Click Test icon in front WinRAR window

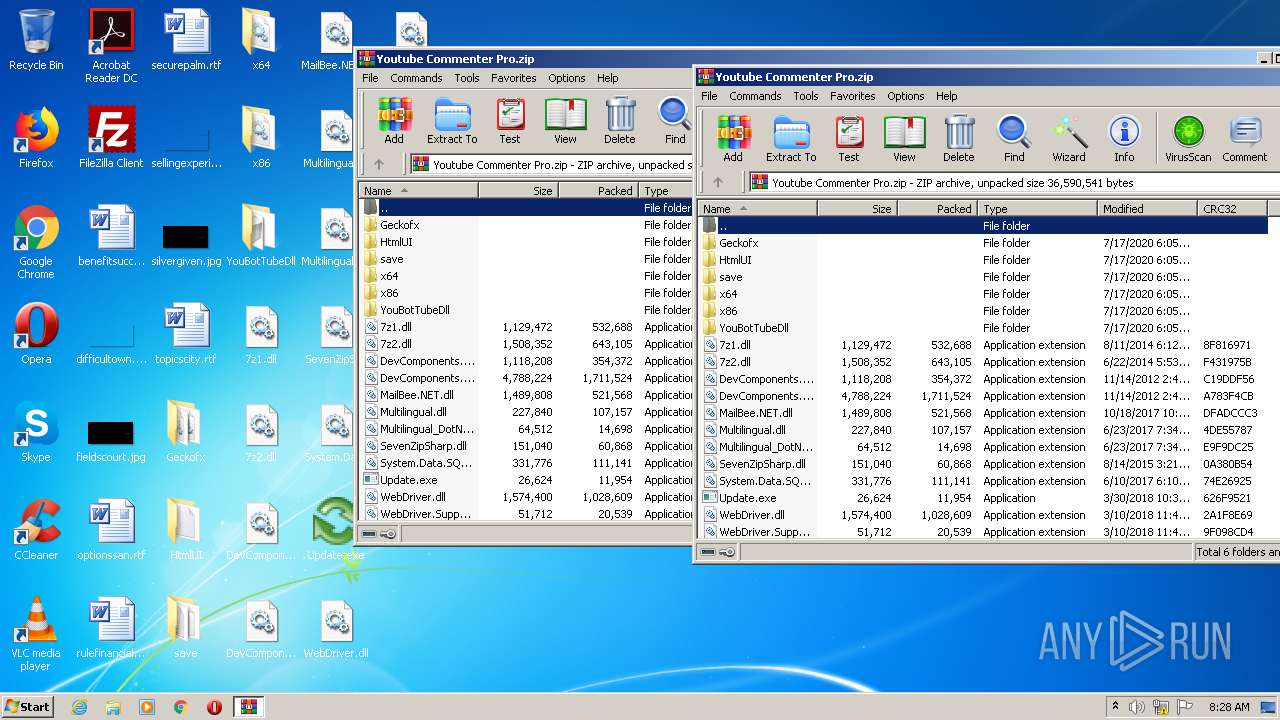click(848, 138)
